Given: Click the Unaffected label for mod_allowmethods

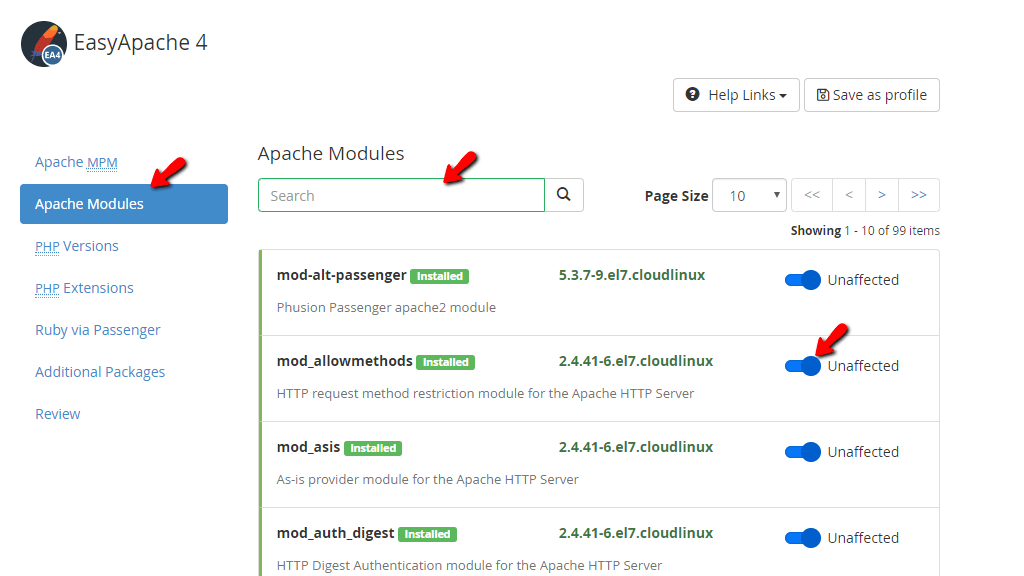Looking at the screenshot, I should tap(863, 366).
